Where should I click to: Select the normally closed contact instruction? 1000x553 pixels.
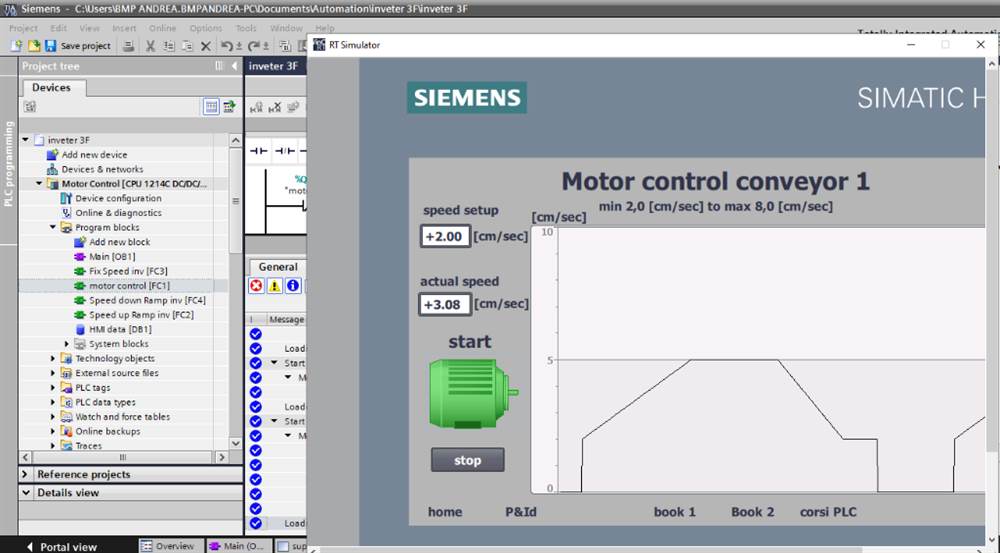(284, 151)
